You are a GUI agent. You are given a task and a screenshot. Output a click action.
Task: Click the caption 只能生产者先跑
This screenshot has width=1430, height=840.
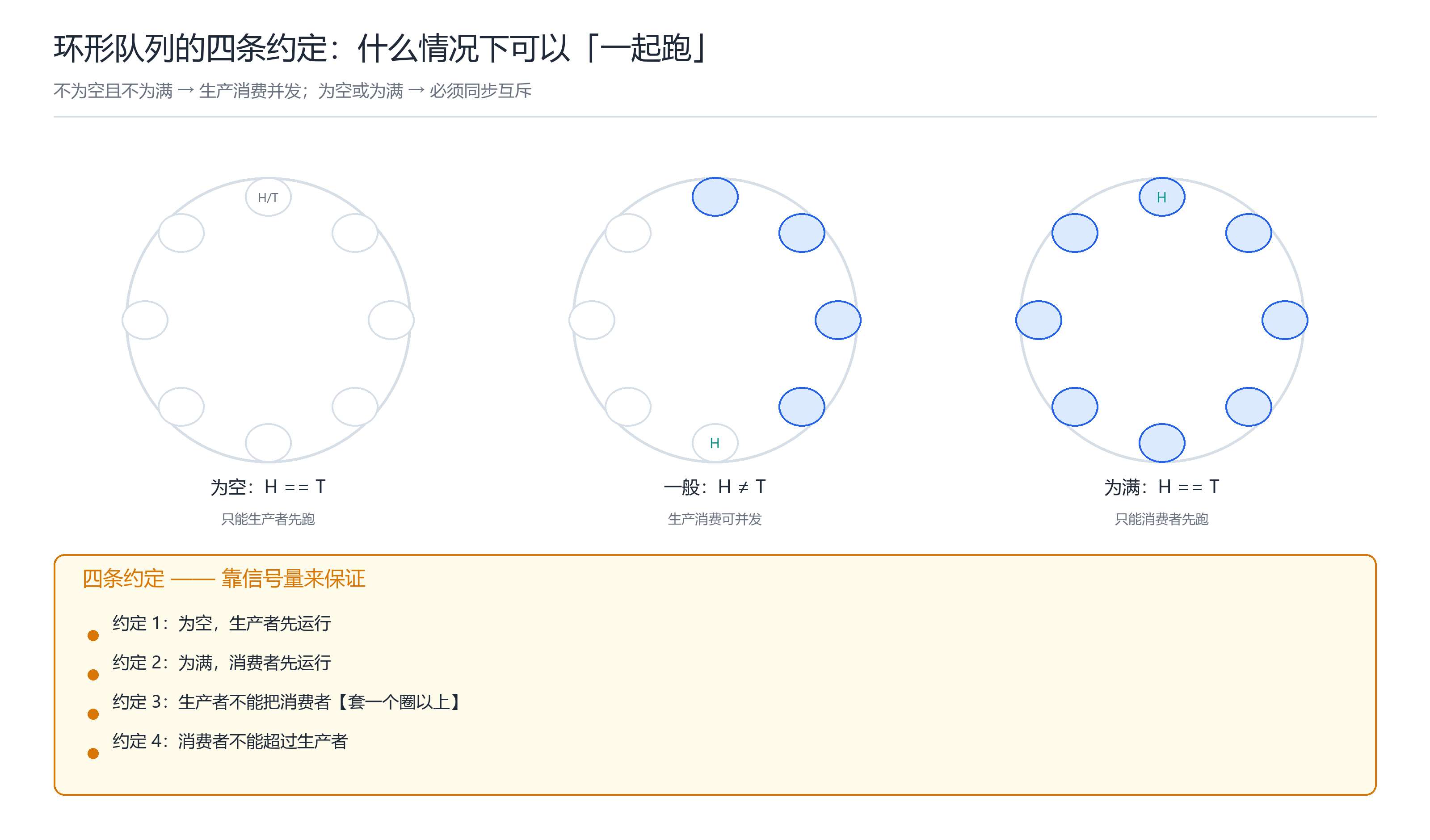[268, 519]
